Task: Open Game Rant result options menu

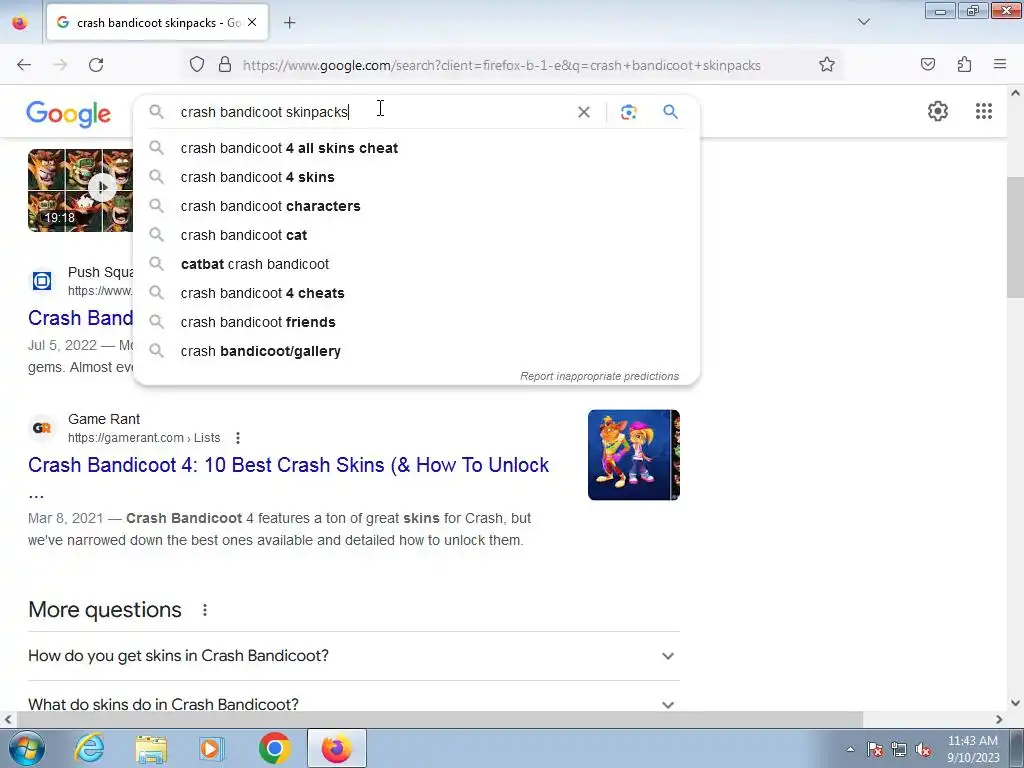Action: click(x=238, y=438)
